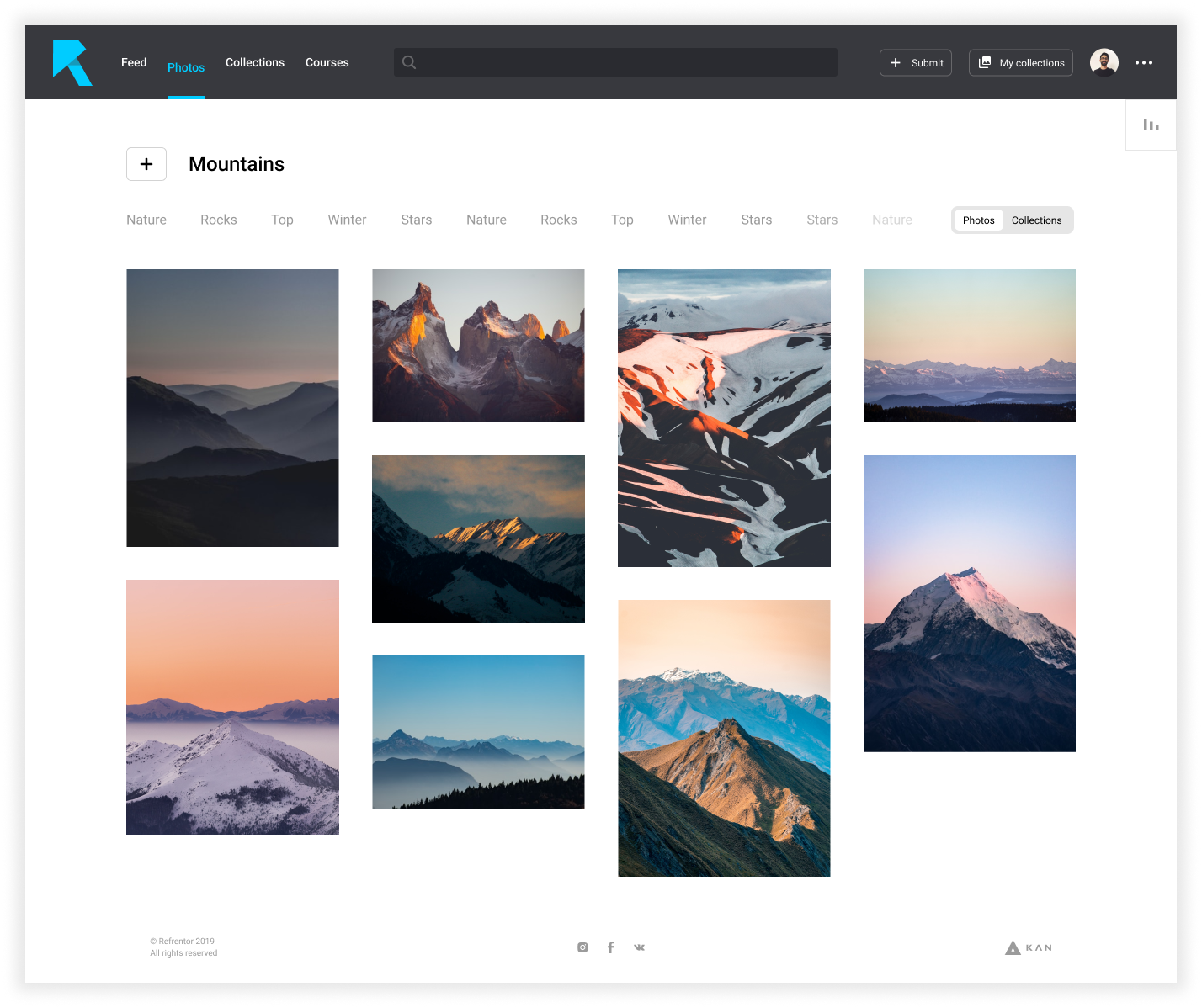Switch view toggle to Collections
This screenshot has width=1202, height=1008.
[x=1036, y=220]
